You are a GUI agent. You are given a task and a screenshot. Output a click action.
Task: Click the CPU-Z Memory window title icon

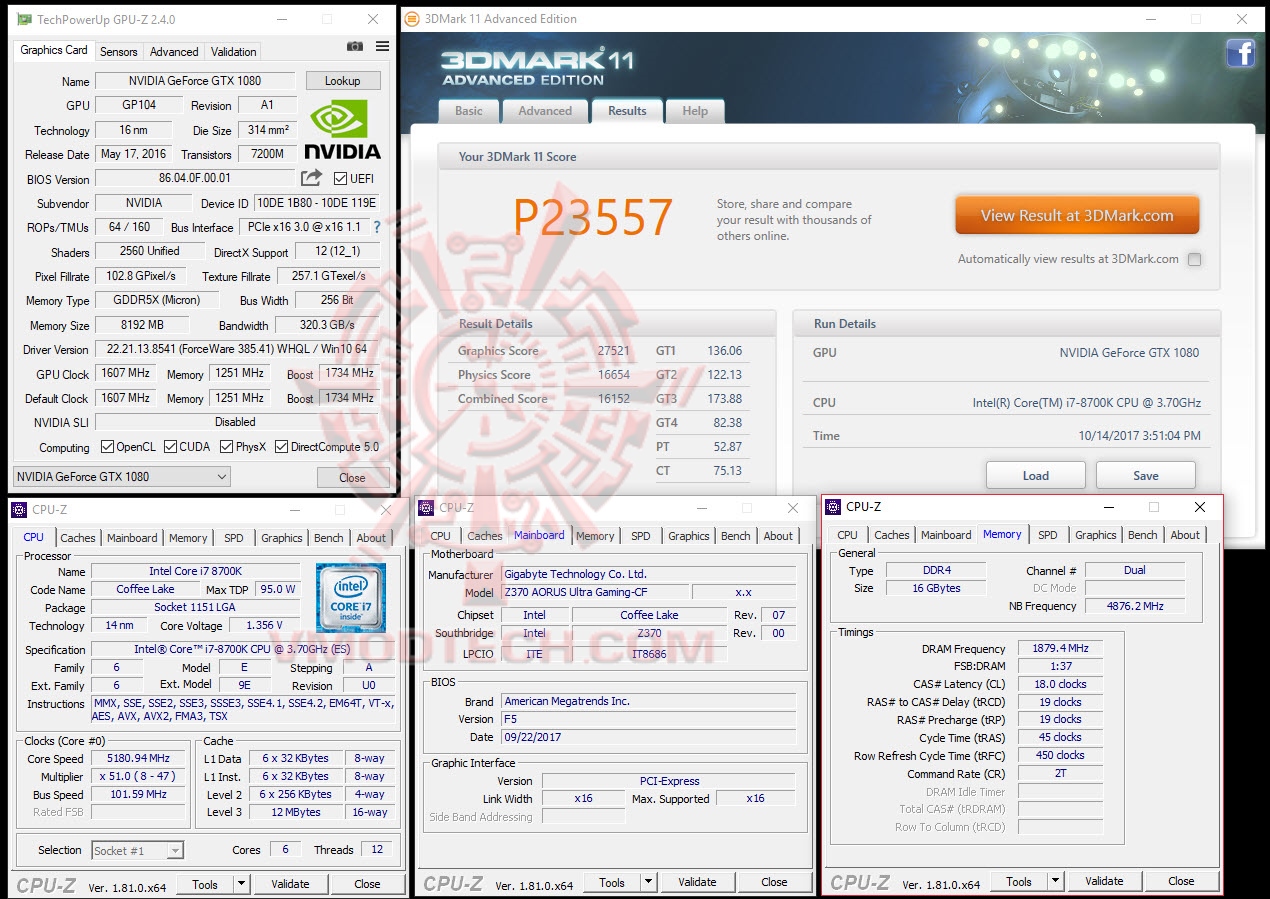pyautogui.click(x=833, y=507)
